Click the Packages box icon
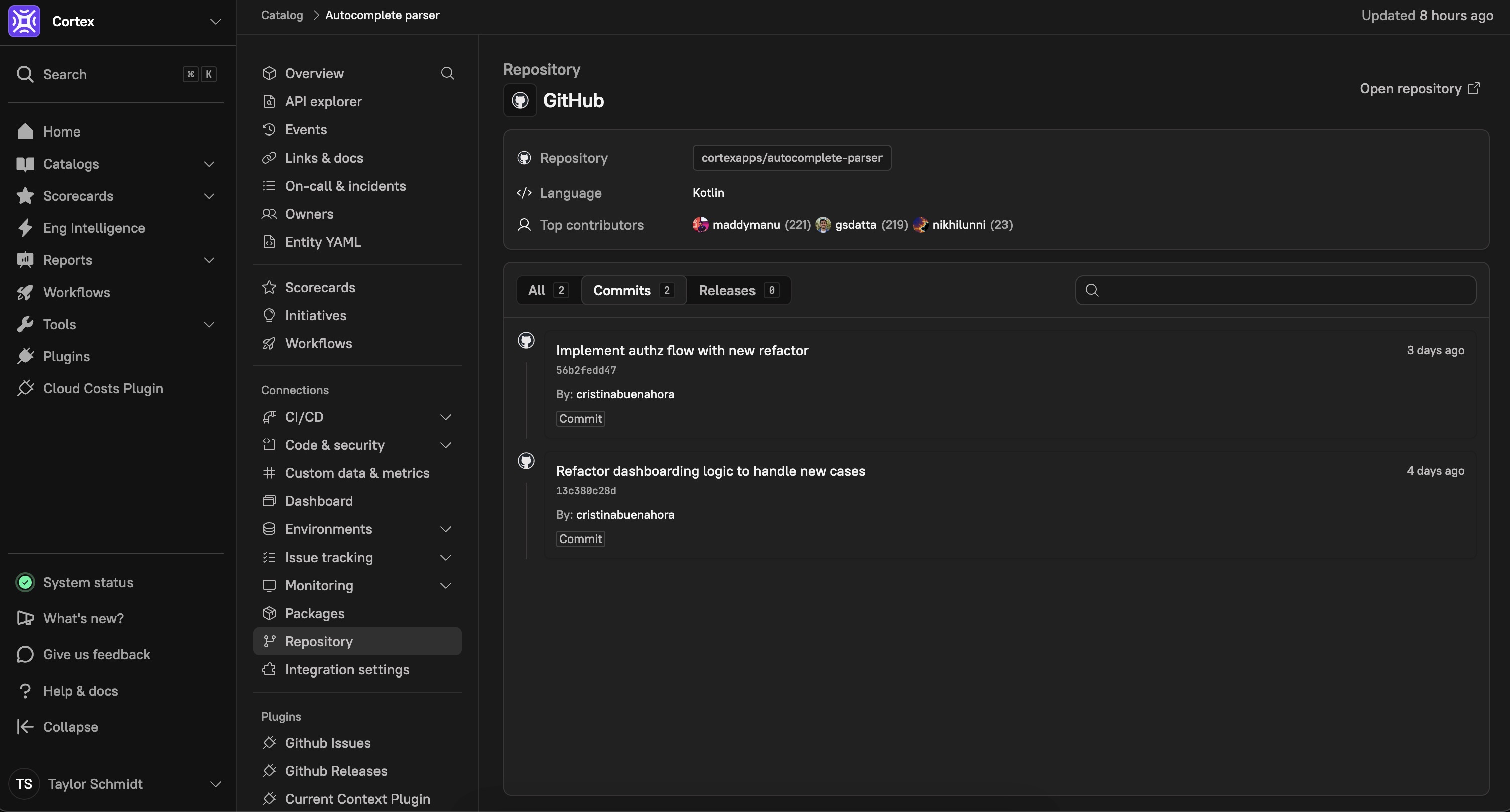This screenshot has height=812, width=1510. point(269,613)
